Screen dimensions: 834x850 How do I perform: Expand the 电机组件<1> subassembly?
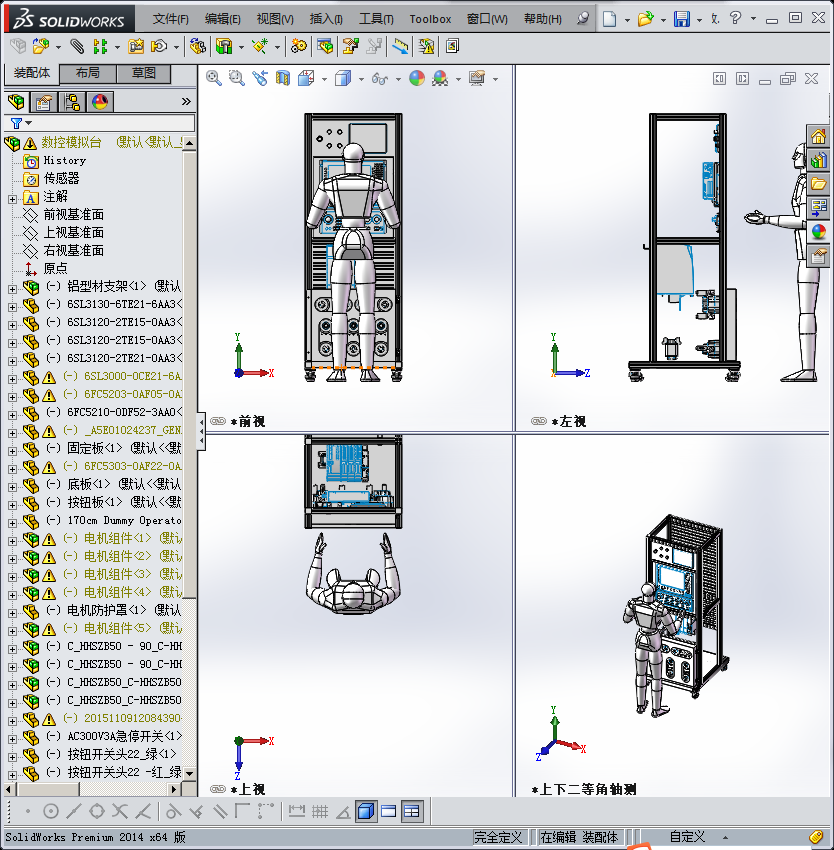click(x=12, y=541)
